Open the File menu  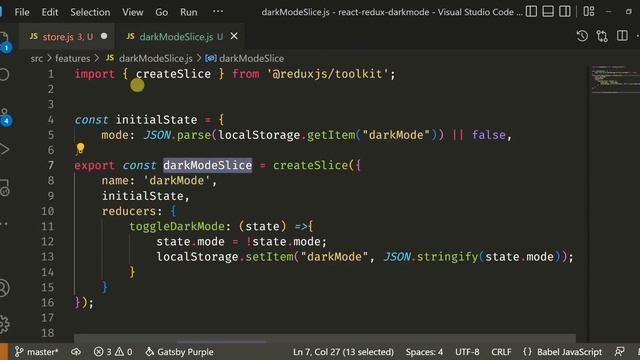pyautogui.click(x=22, y=12)
